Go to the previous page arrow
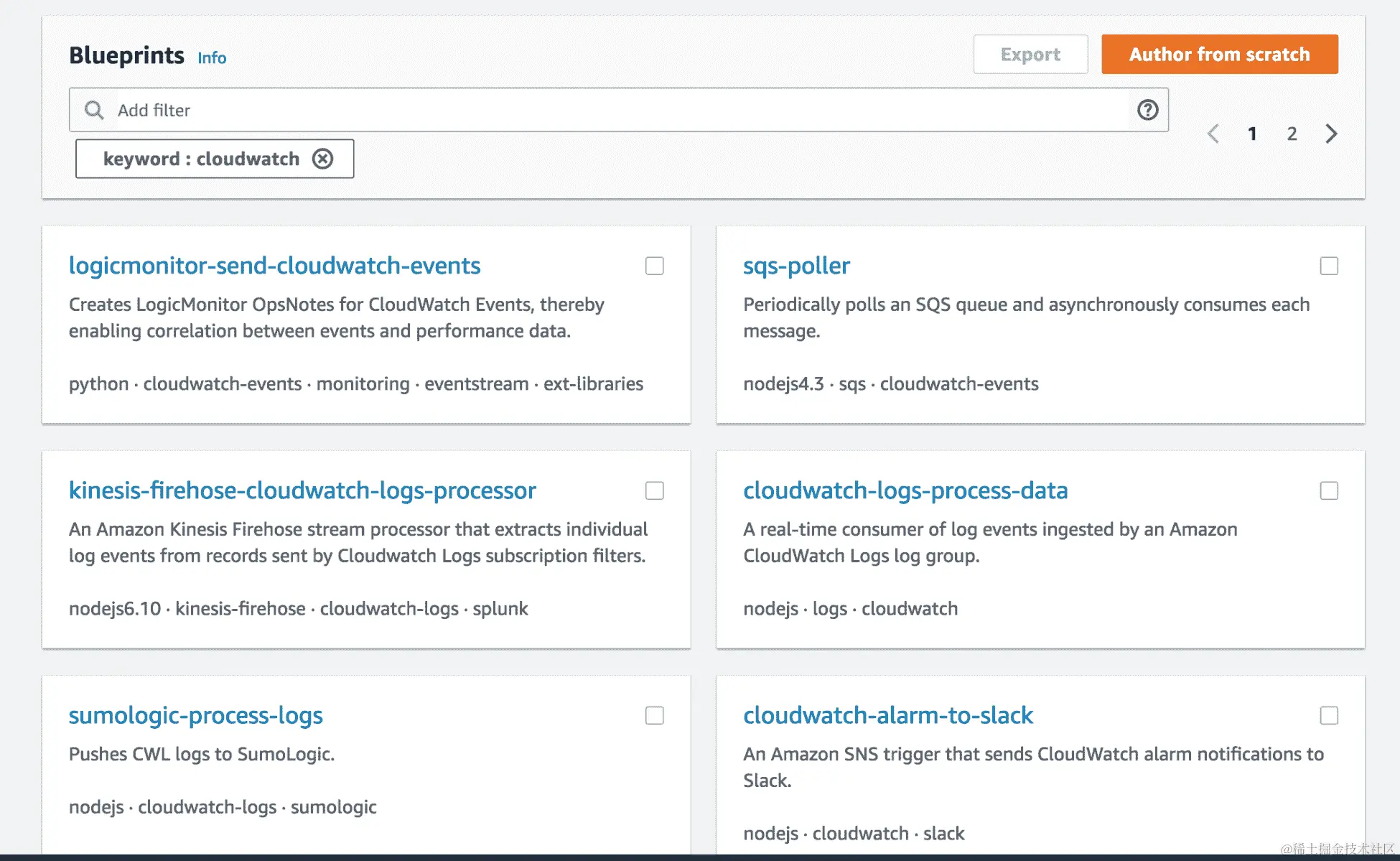 coord(1213,134)
